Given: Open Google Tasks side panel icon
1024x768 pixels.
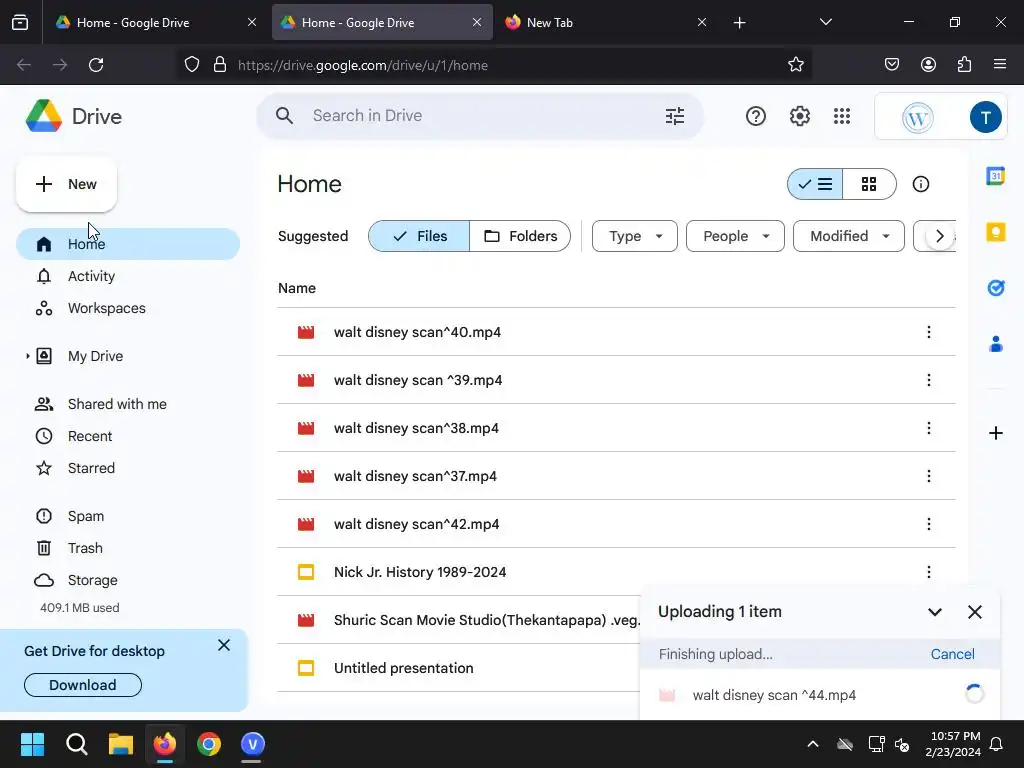Looking at the screenshot, I should [x=995, y=287].
